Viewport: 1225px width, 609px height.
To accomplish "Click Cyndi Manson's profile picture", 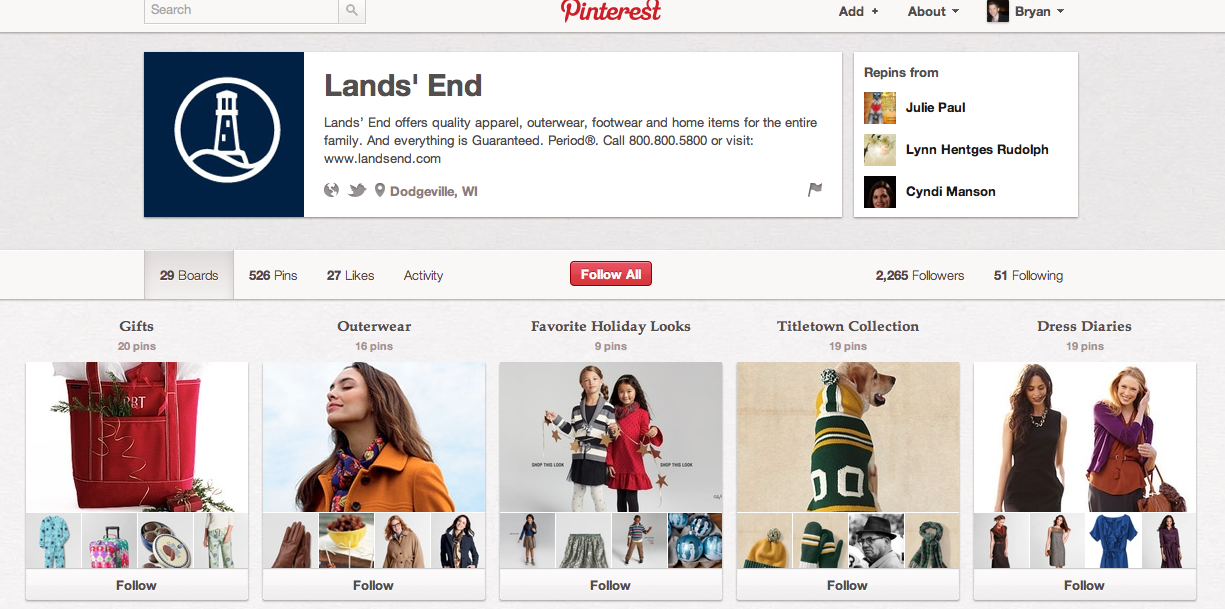I will [880, 192].
